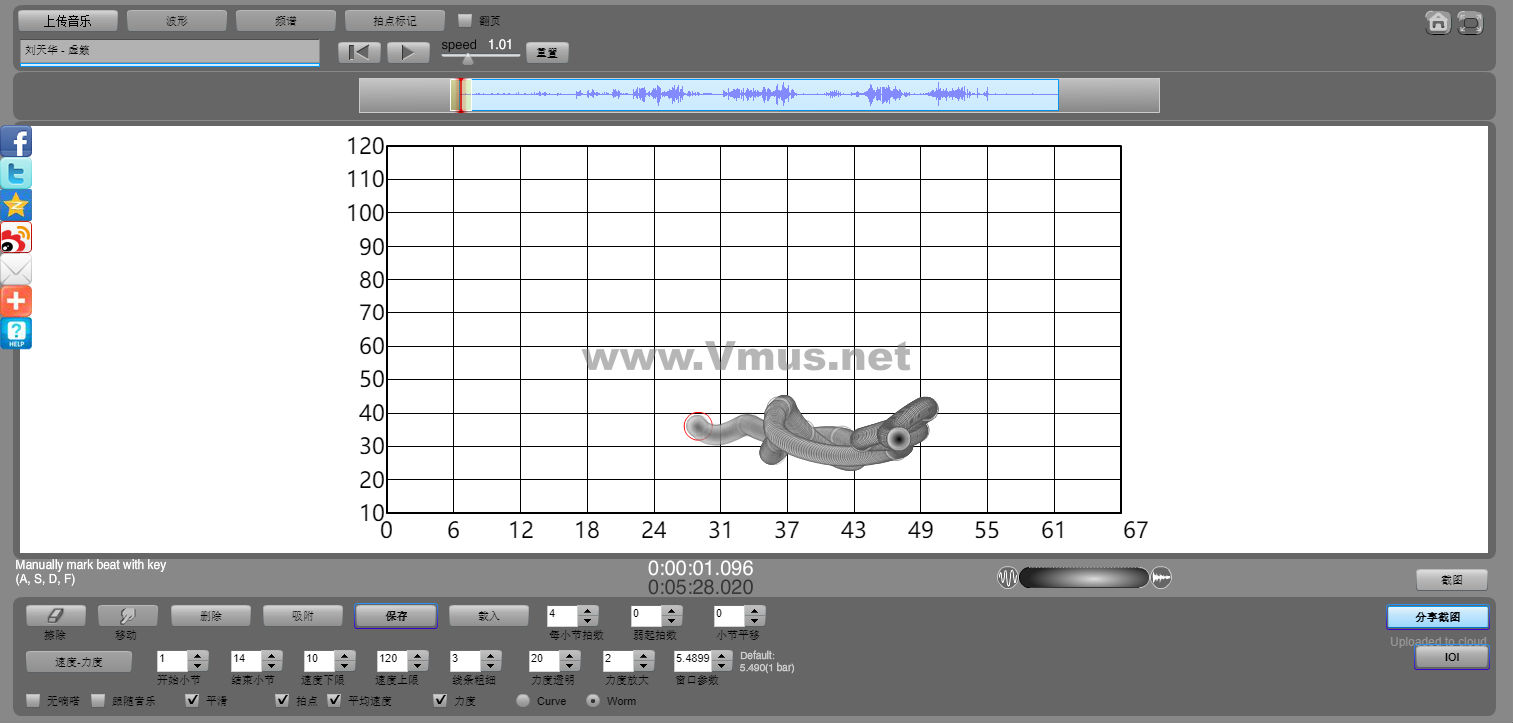
Task: Increase 结束小节 value with up arrow
Action: [271, 655]
